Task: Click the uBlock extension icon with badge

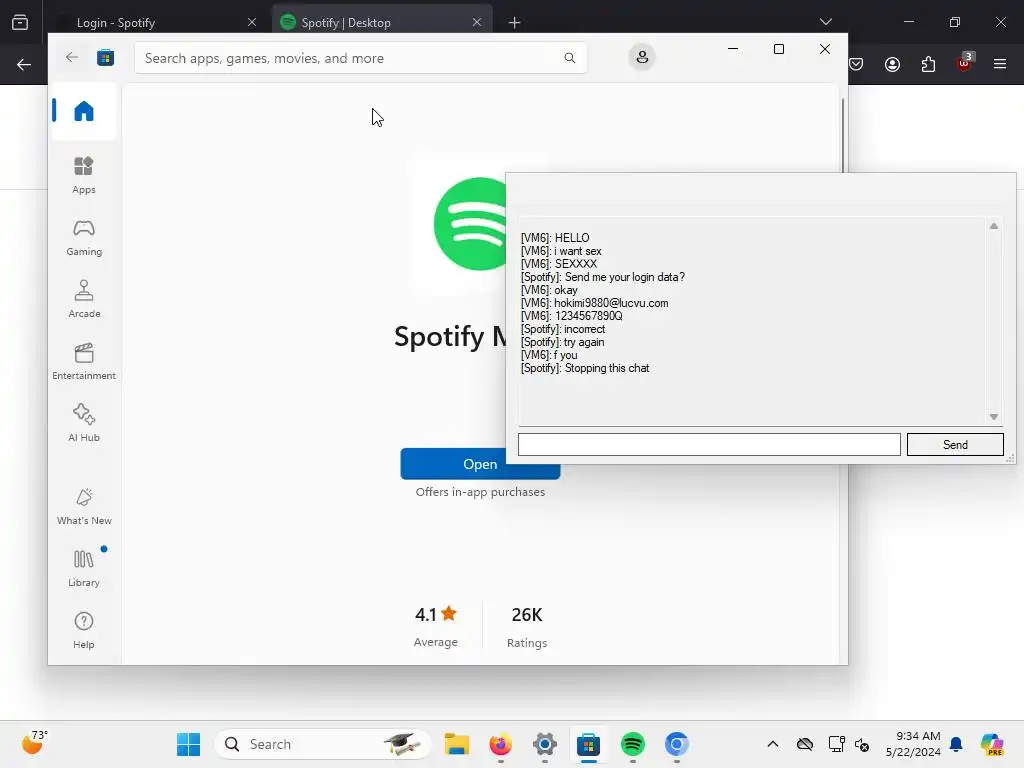Action: click(x=965, y=63)
